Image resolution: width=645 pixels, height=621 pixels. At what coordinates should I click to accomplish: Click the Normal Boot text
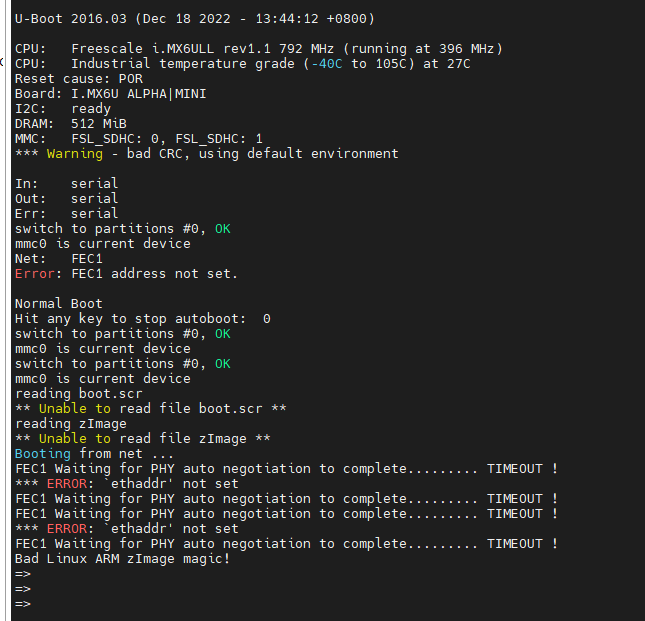click(x=58, y=304)
